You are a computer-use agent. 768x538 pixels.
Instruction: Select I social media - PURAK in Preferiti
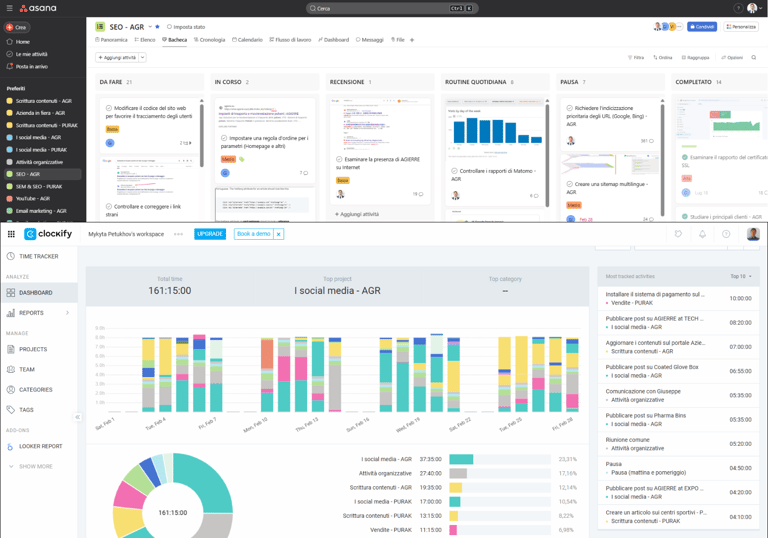pyautogui.click(x=41, y=149)
